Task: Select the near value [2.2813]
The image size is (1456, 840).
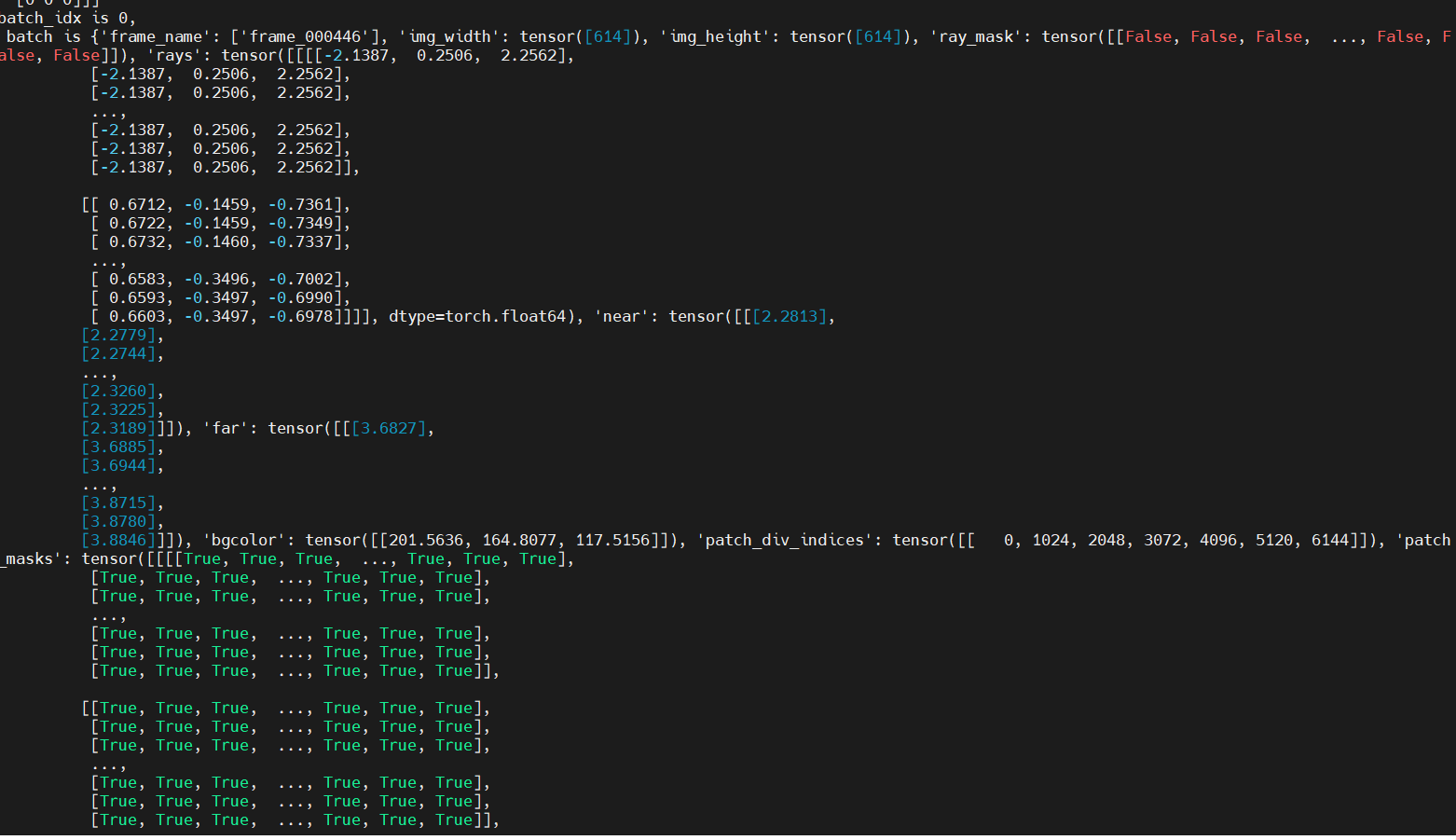Action: [x=790, y=316]
